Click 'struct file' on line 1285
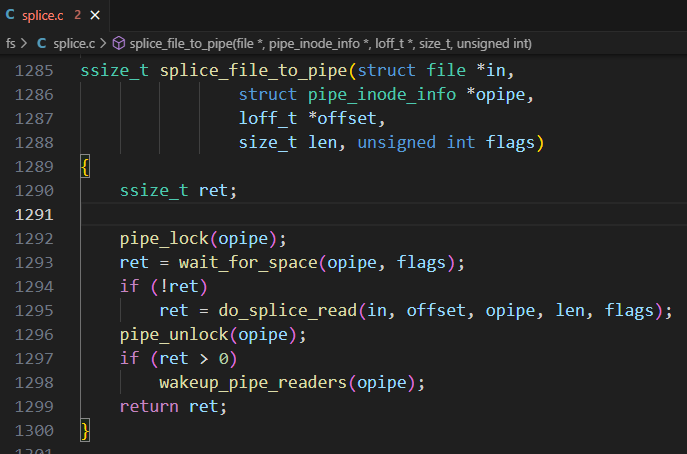 (411, 71)
